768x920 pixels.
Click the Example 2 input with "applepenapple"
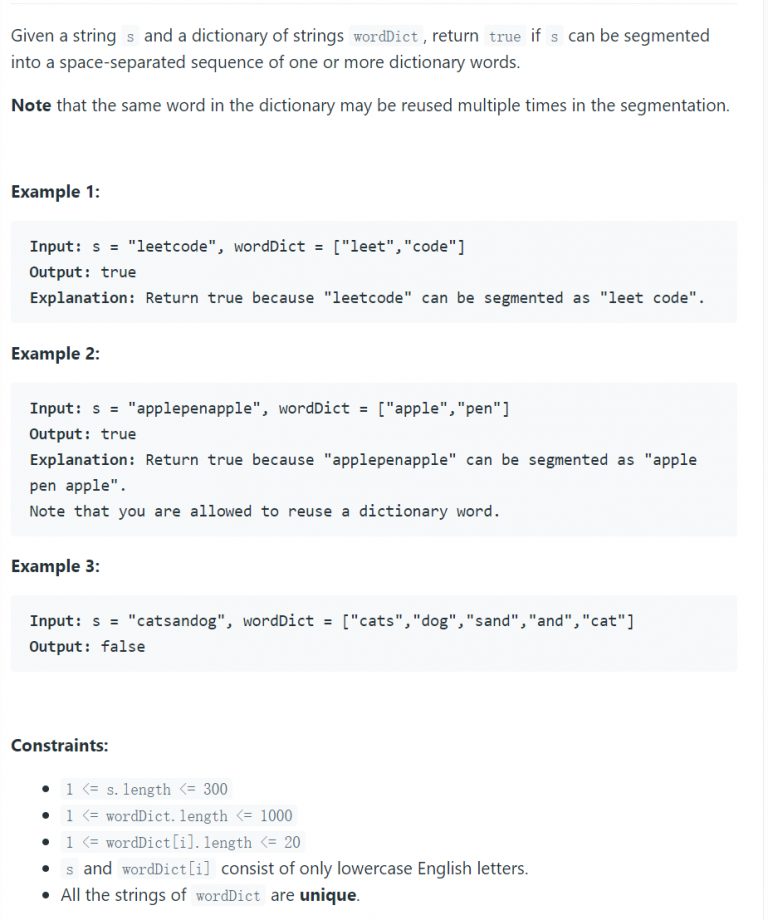click(269, 408)
